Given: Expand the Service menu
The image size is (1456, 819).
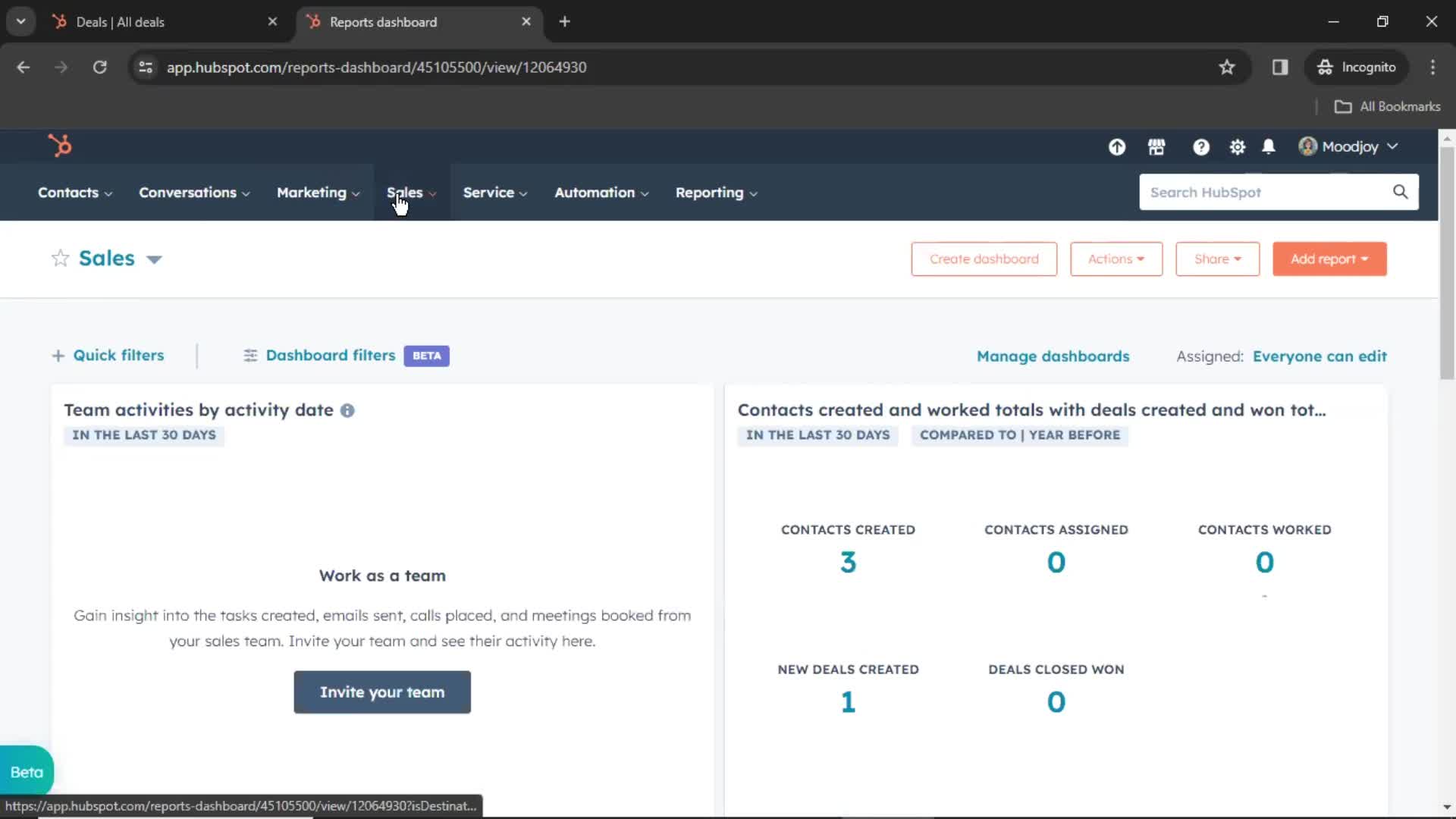Looking at the screenshot, I should 495,193.
